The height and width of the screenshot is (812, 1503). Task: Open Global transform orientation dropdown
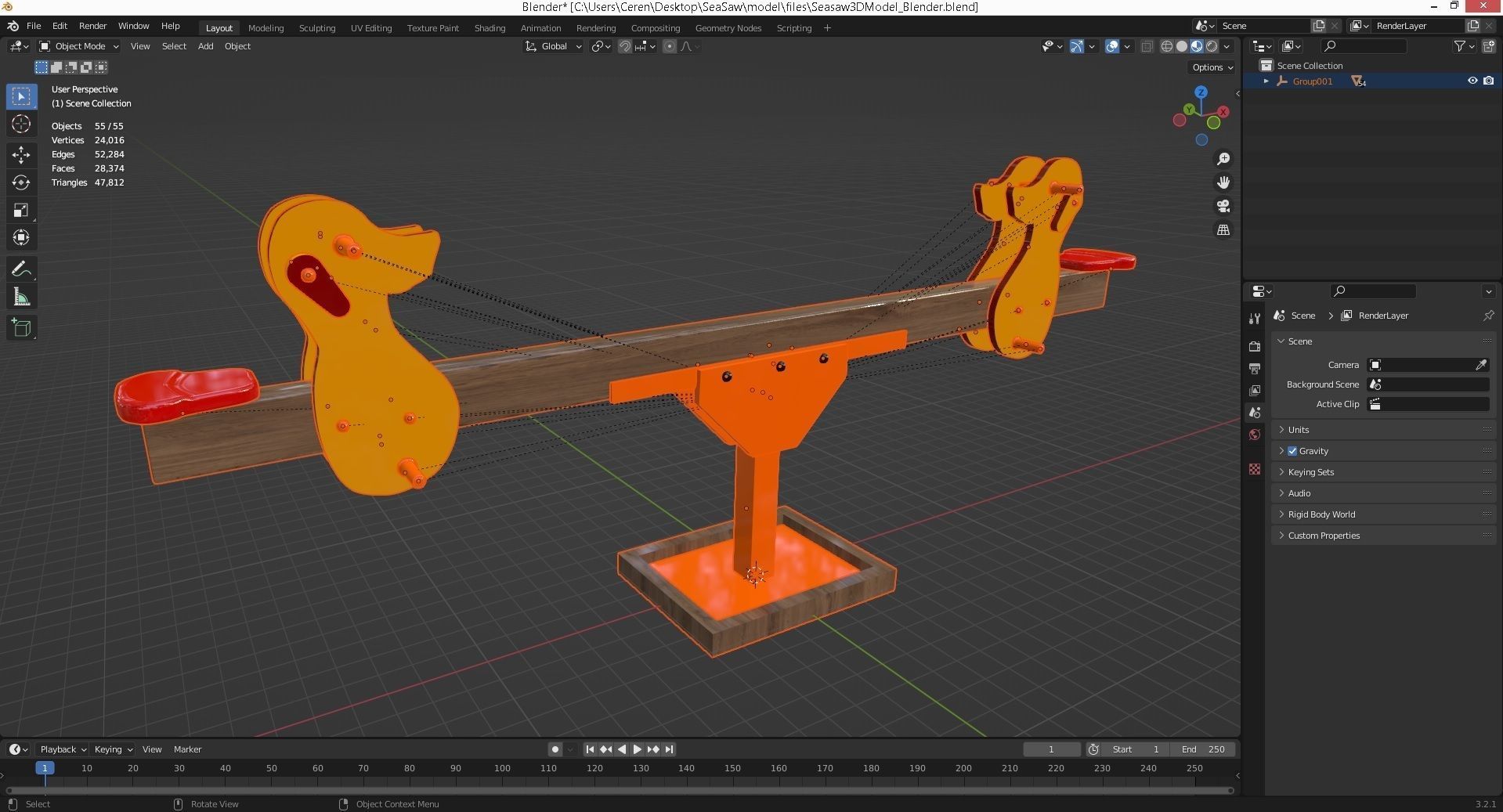[554, 46]
